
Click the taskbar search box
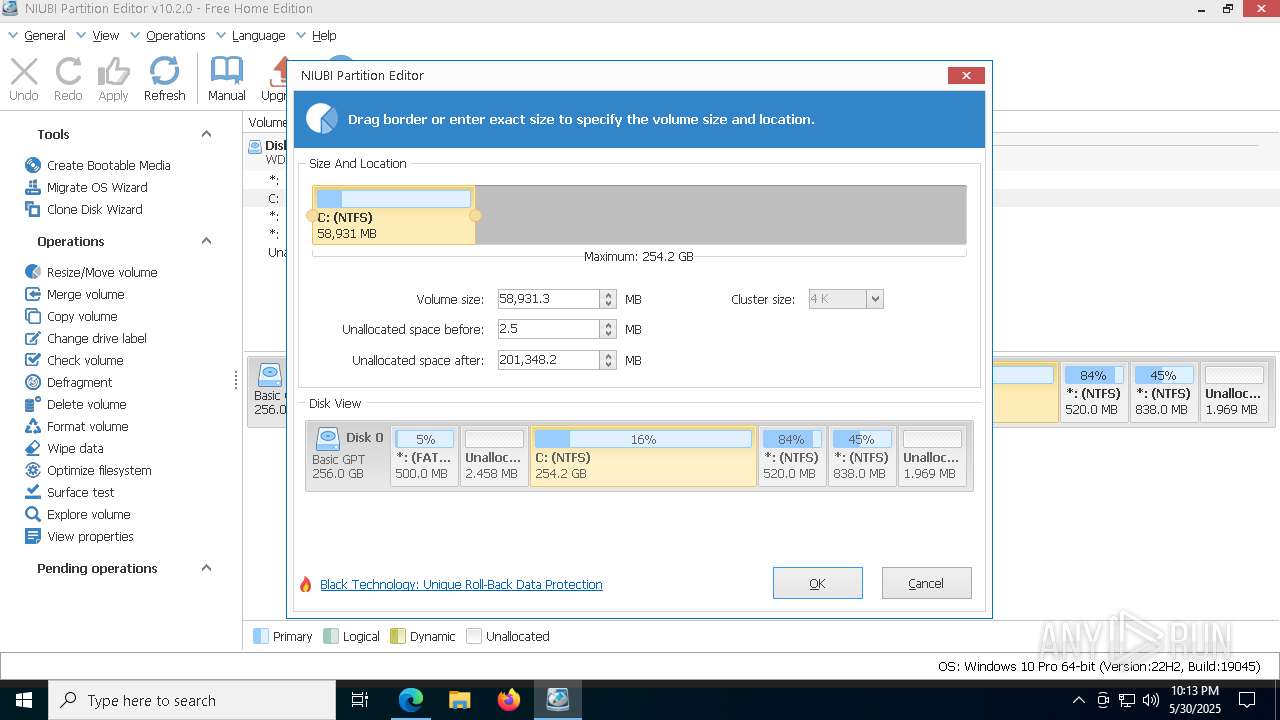(x=192, y=700)
